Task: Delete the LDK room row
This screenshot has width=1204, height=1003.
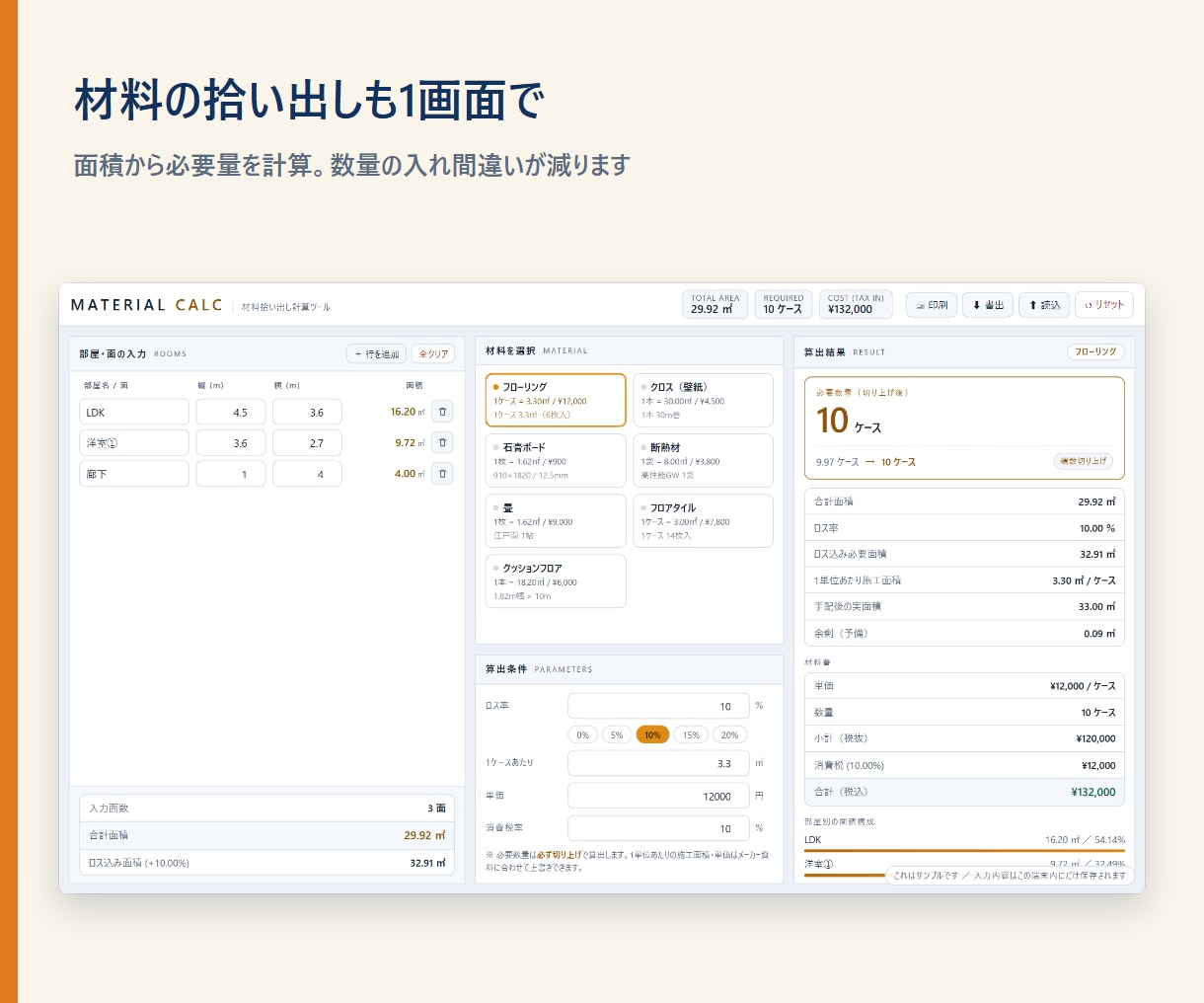Action: [442, 412]
